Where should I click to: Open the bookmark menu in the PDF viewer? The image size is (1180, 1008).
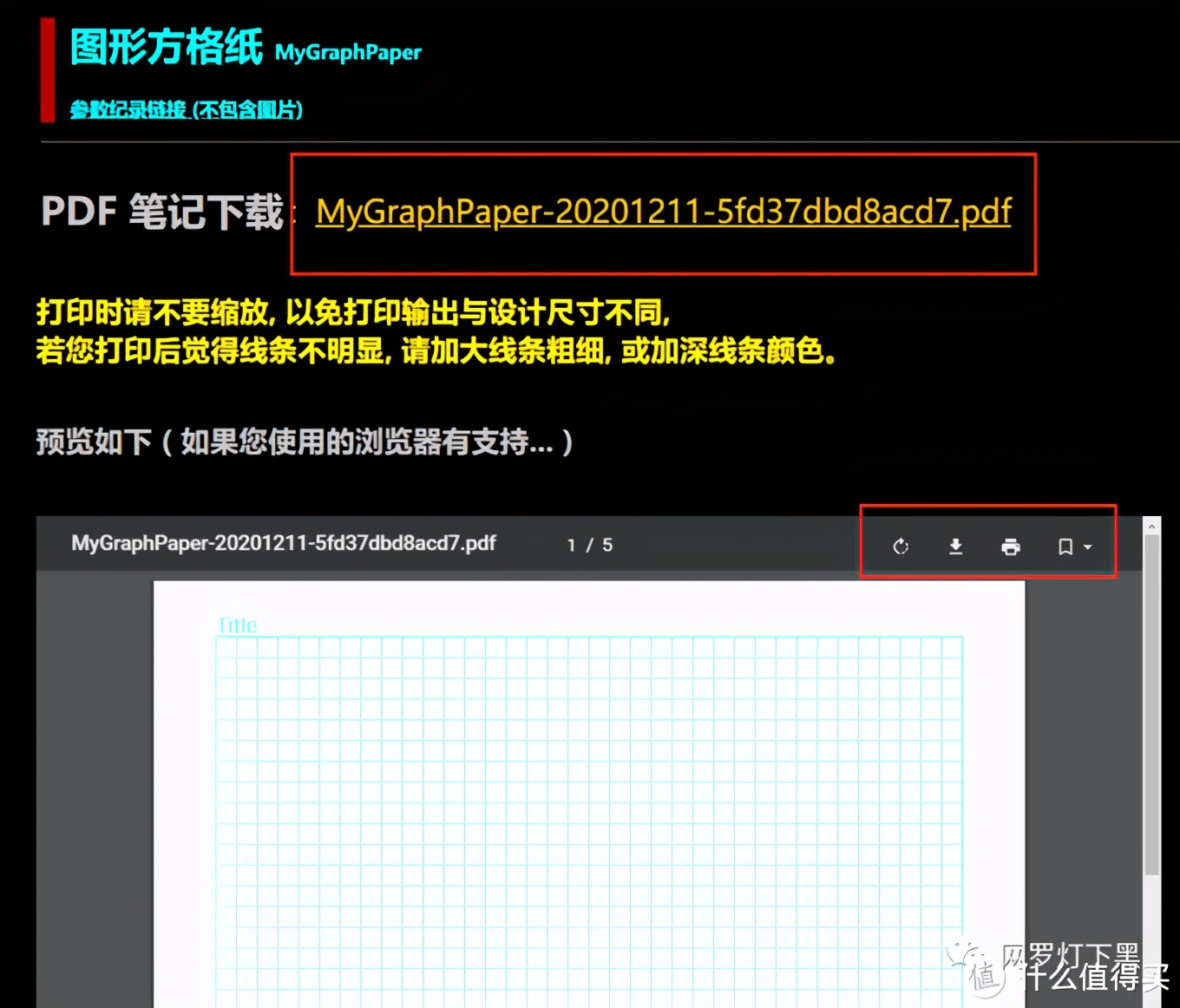pyautogui.click(x=1074, y=547)
